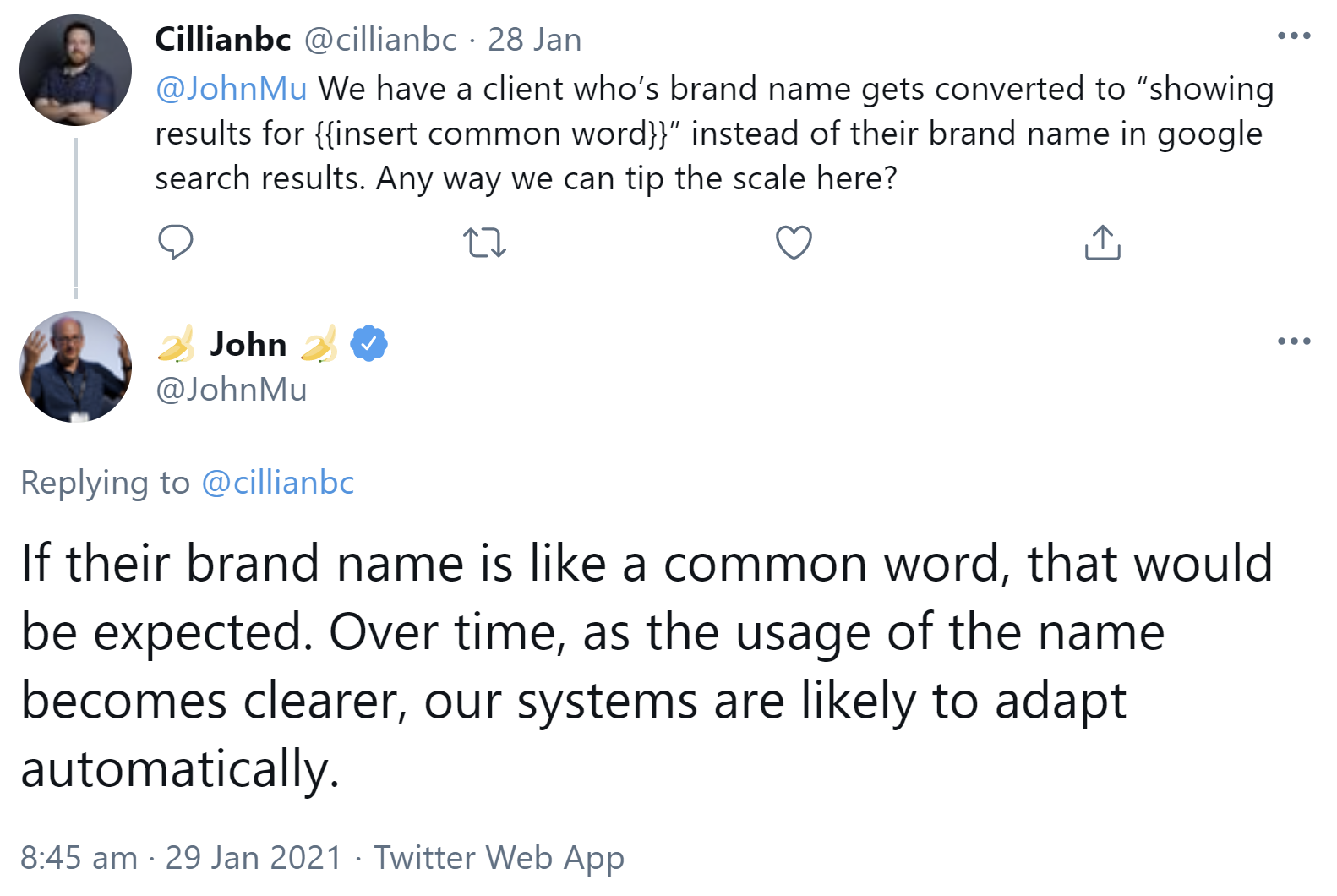Open more options on Cillianbc's tweet
The image size is (1337, 896).
[1293, 36]
